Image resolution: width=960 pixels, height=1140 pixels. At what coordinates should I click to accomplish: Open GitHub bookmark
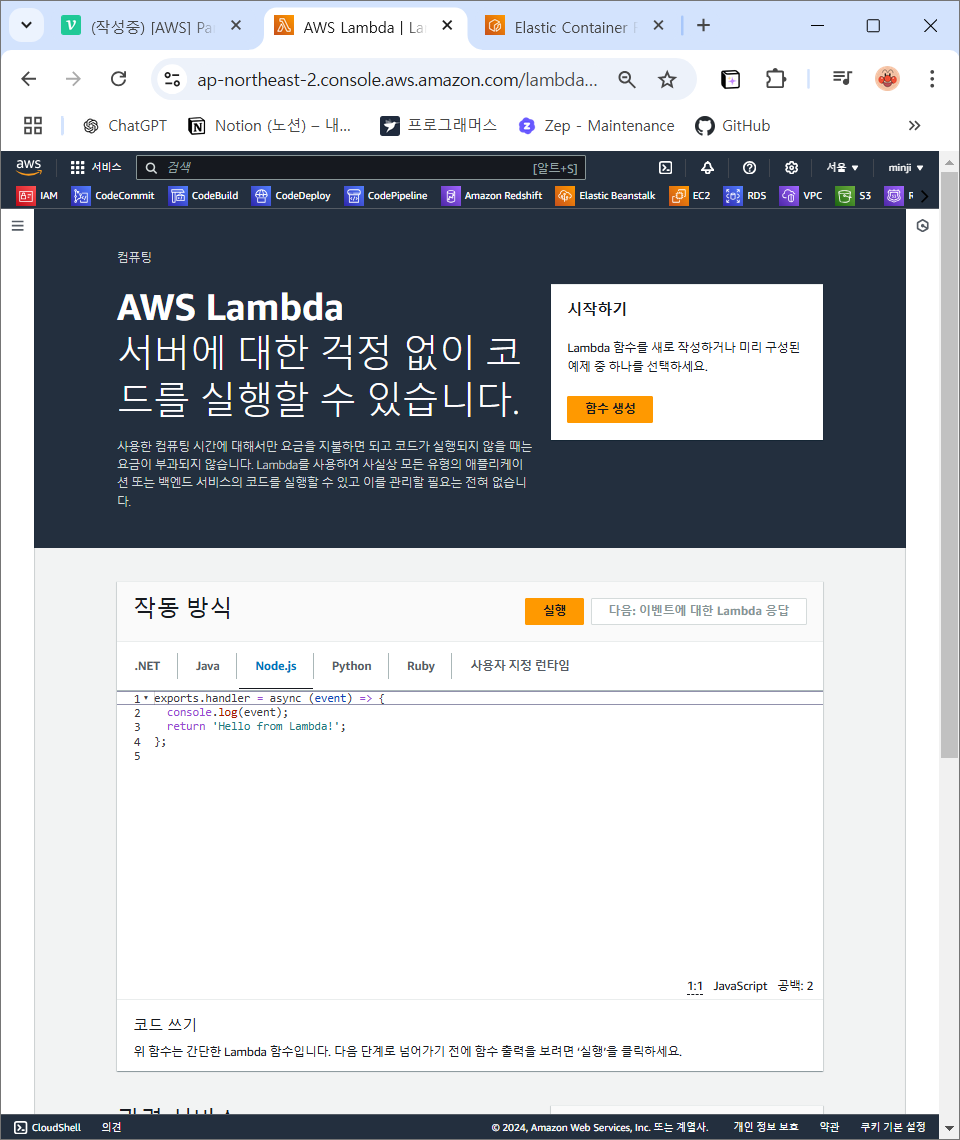click(732, 126)
